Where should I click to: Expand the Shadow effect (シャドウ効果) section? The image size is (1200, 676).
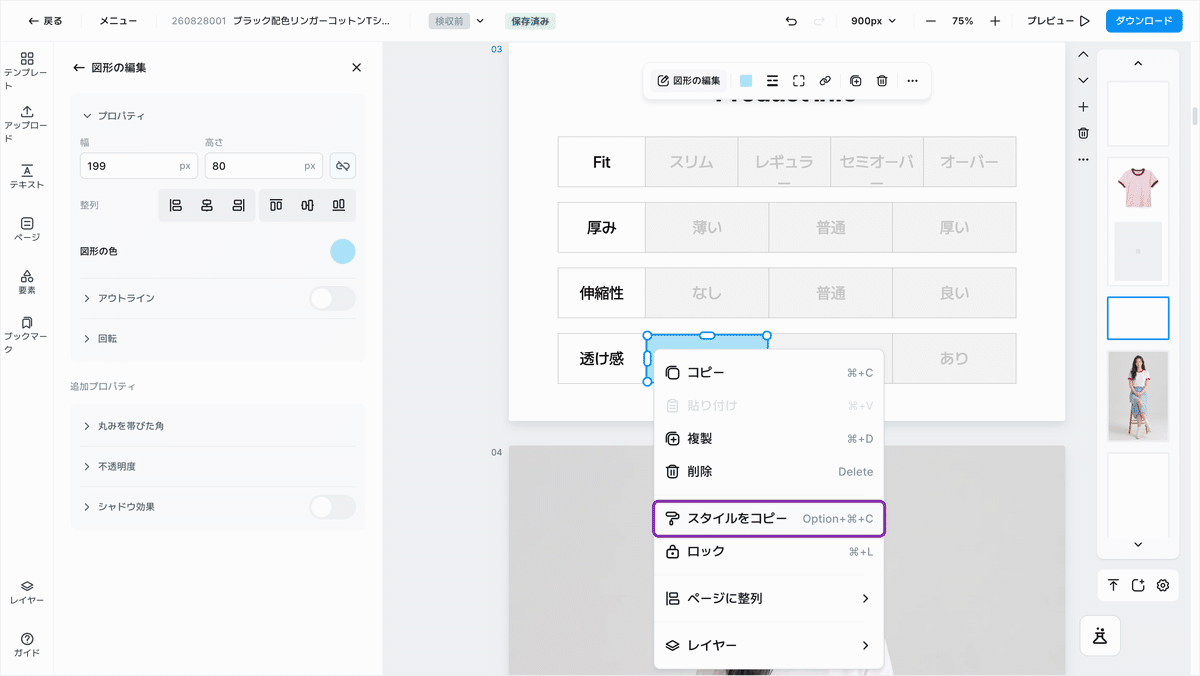[87, 507]
